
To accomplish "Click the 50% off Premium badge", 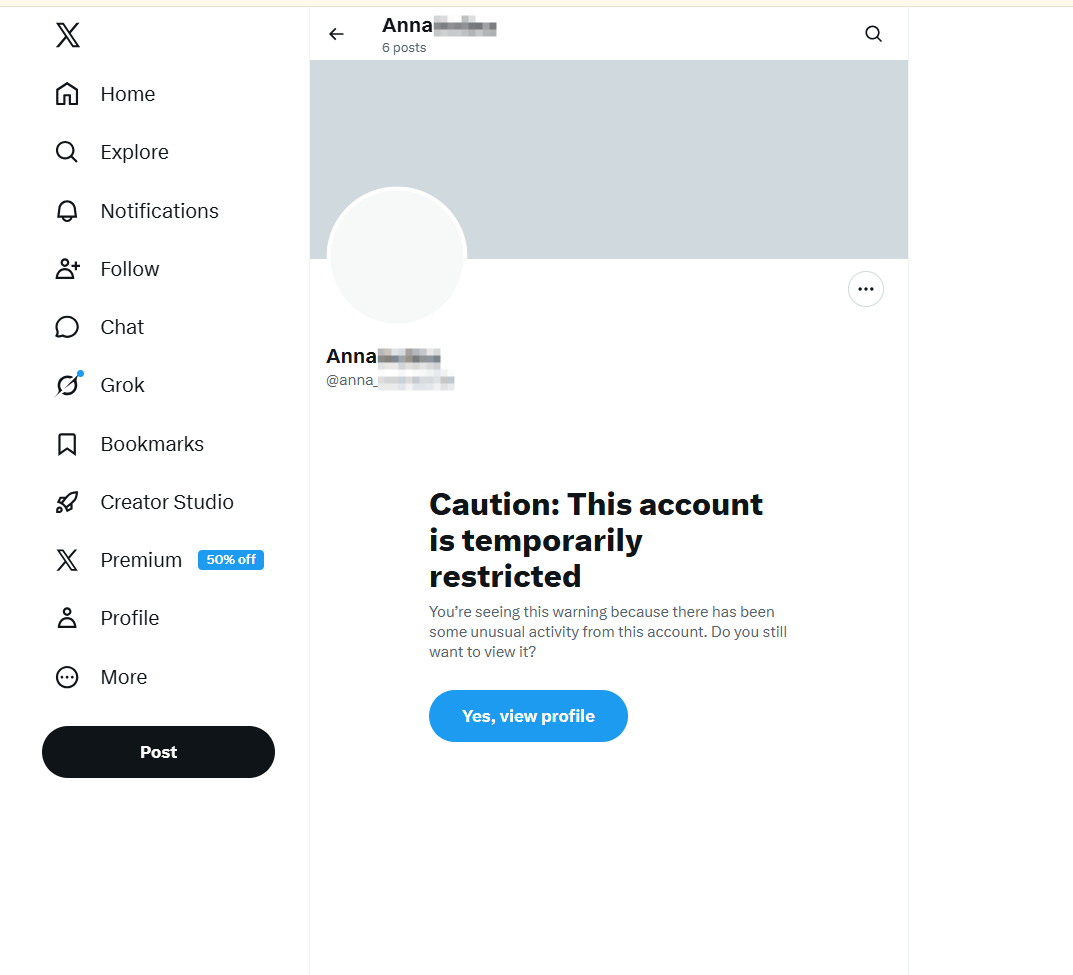I will click(231, 560).
